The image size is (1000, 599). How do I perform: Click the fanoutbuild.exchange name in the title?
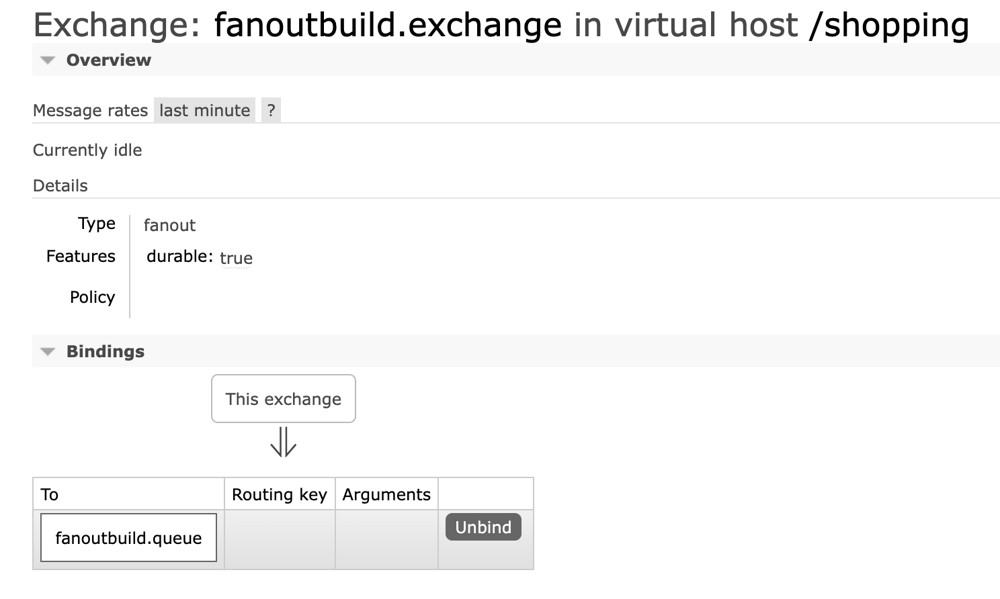tap(388, 25)
